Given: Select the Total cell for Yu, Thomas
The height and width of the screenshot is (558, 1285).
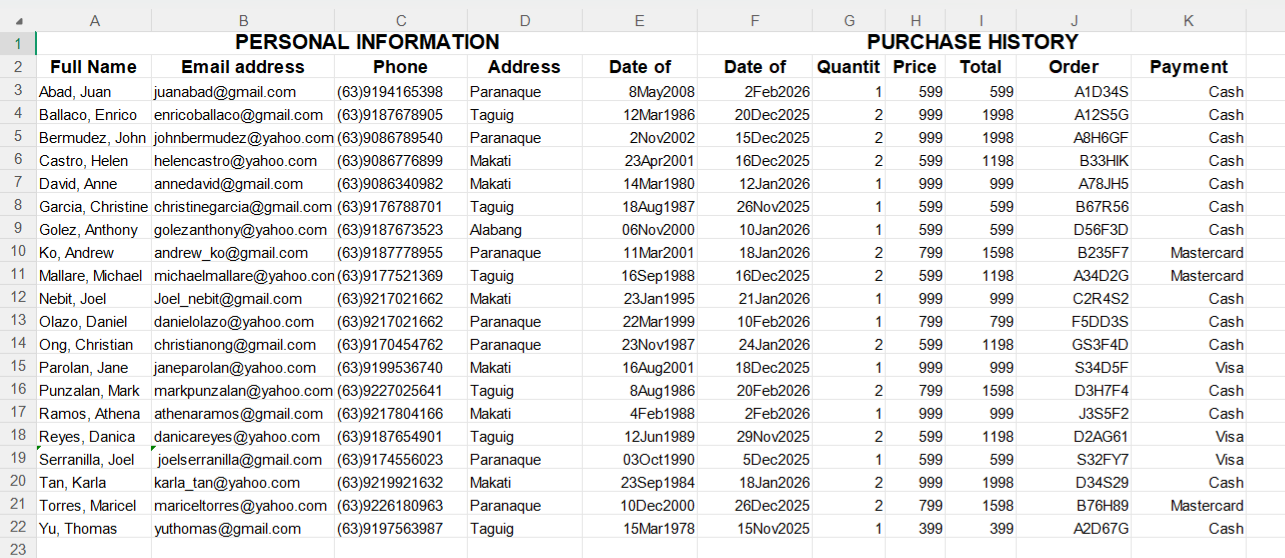Looking at the screenshot, I should tap(980, 529).
